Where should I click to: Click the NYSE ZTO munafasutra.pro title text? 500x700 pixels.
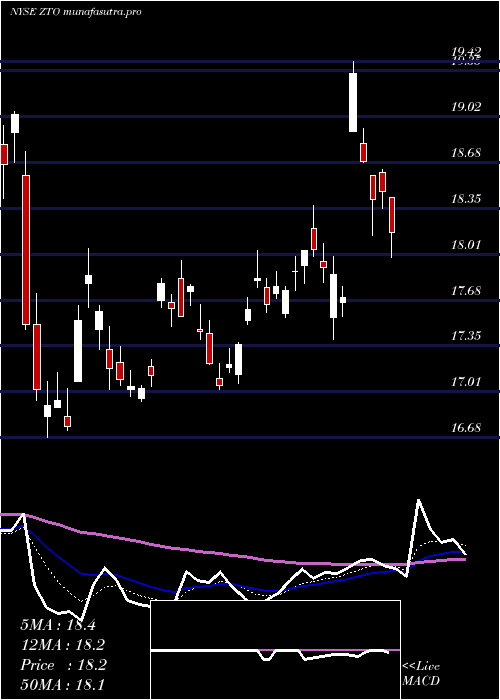tap(76, 12)
